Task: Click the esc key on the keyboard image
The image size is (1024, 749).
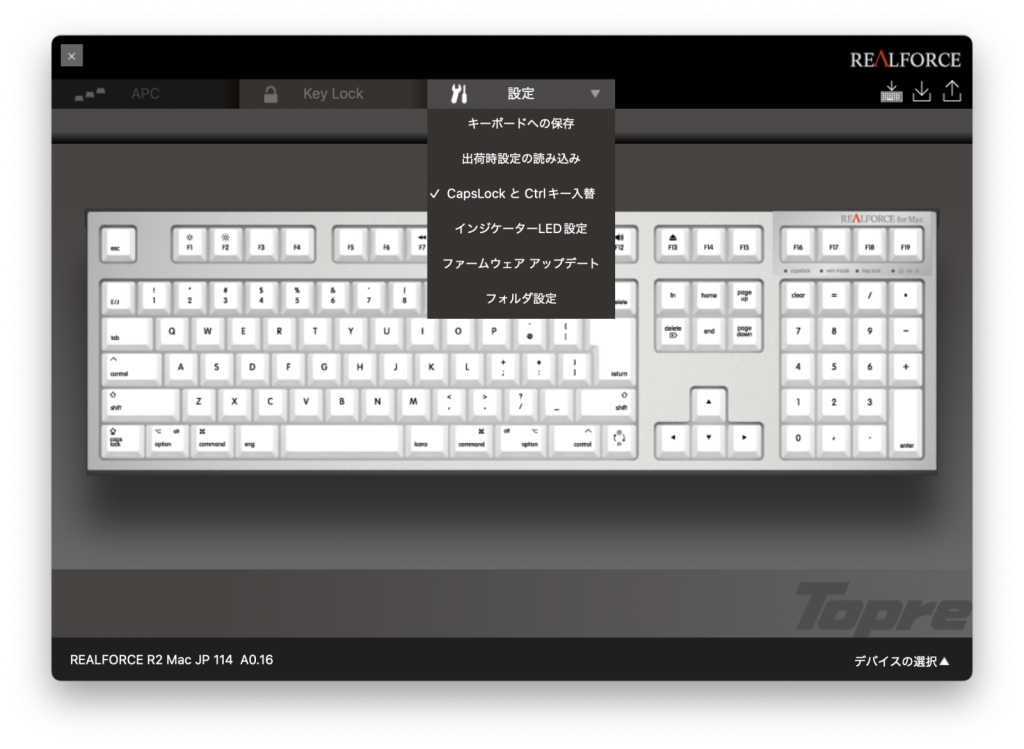Action: (x=117, y=243)
